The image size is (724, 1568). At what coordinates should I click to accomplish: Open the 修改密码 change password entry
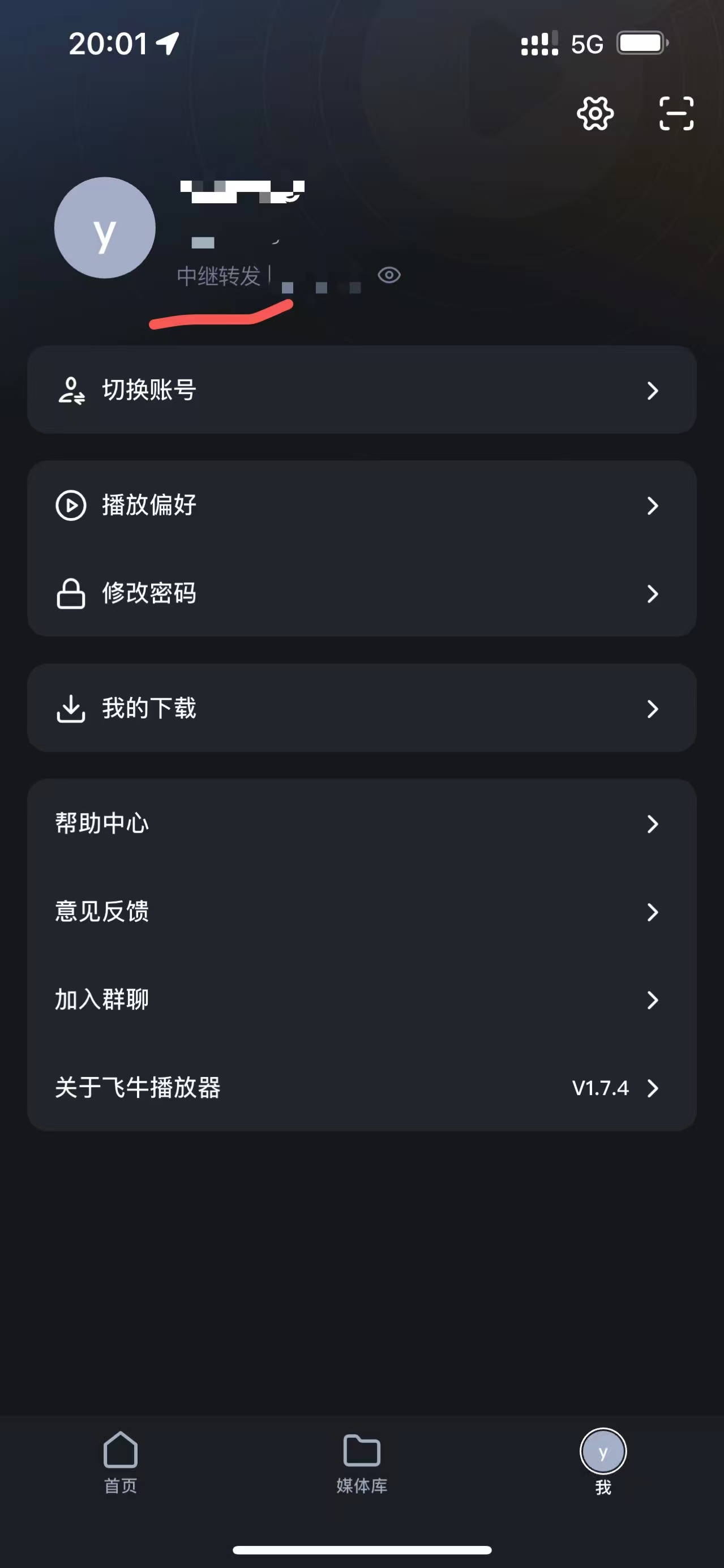149,593
